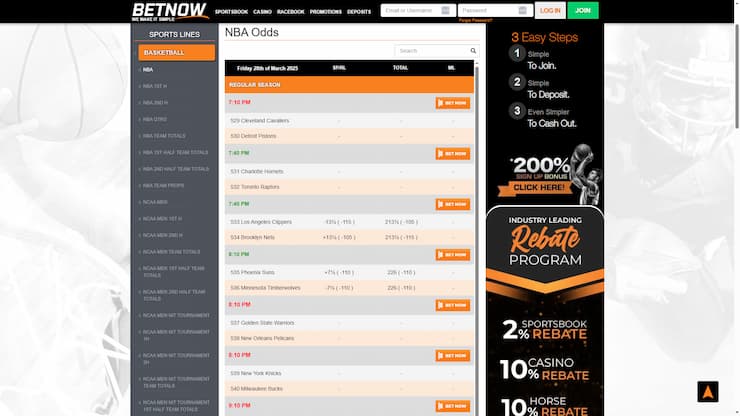Image resolution: width=740 pixels, height=416 pixels.
Task: Click Bet Now for Cavaliers vs Pistons
Action: (453, 103)
